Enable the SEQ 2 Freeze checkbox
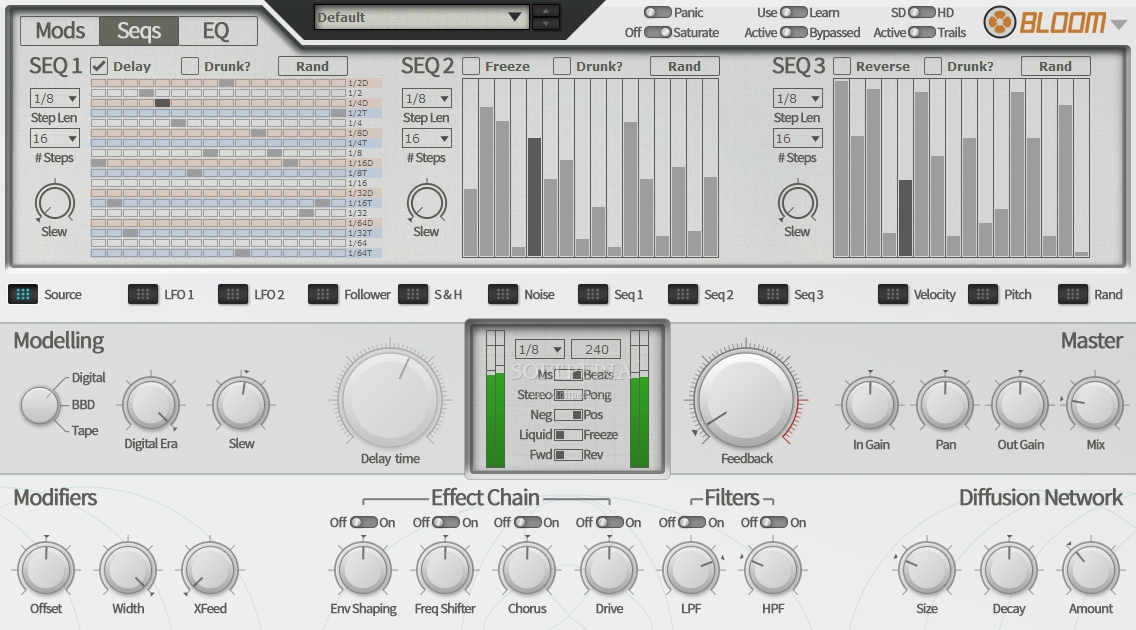Screen dimensions: 1136x630 (471, 66)
